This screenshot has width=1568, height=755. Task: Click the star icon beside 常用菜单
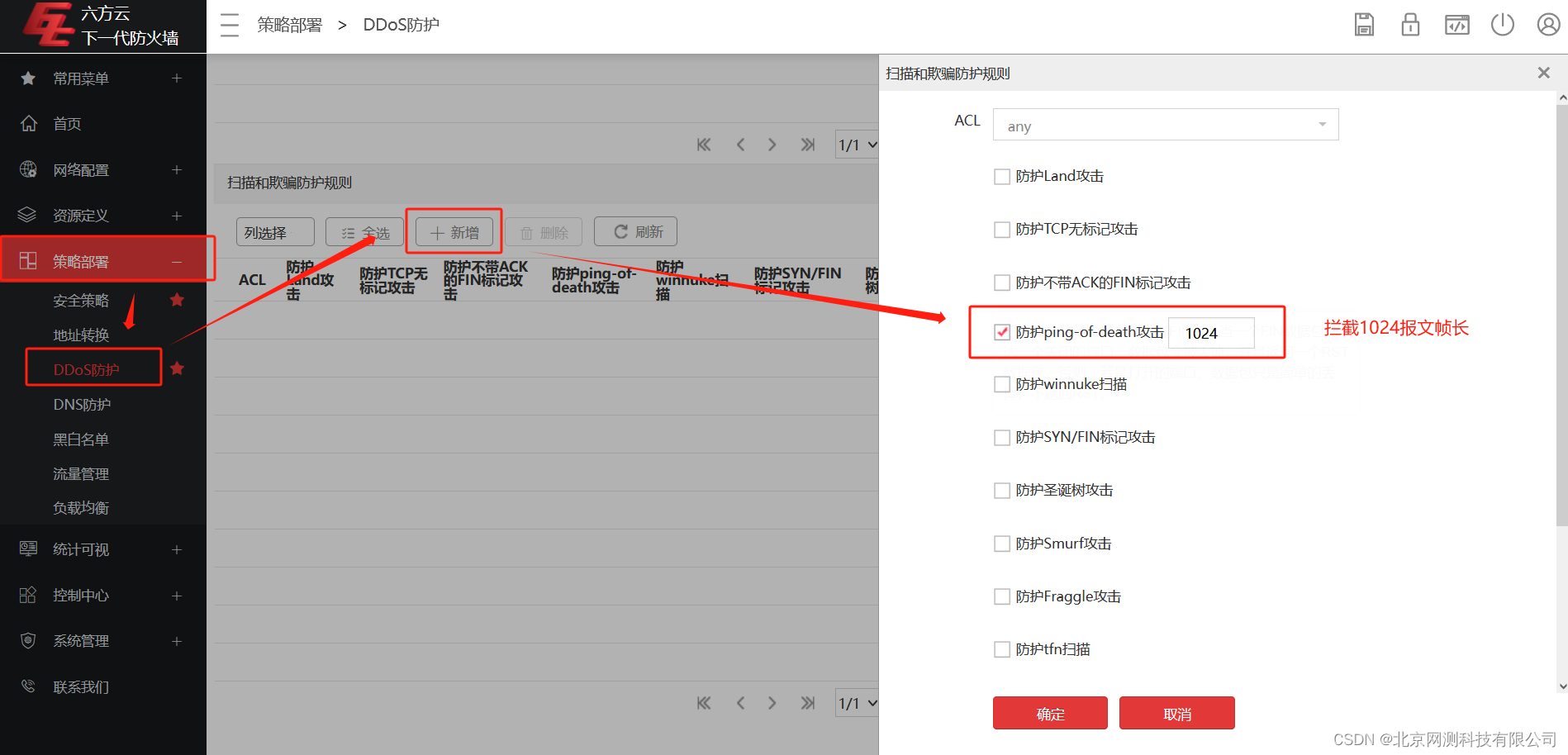click(28, 78)
